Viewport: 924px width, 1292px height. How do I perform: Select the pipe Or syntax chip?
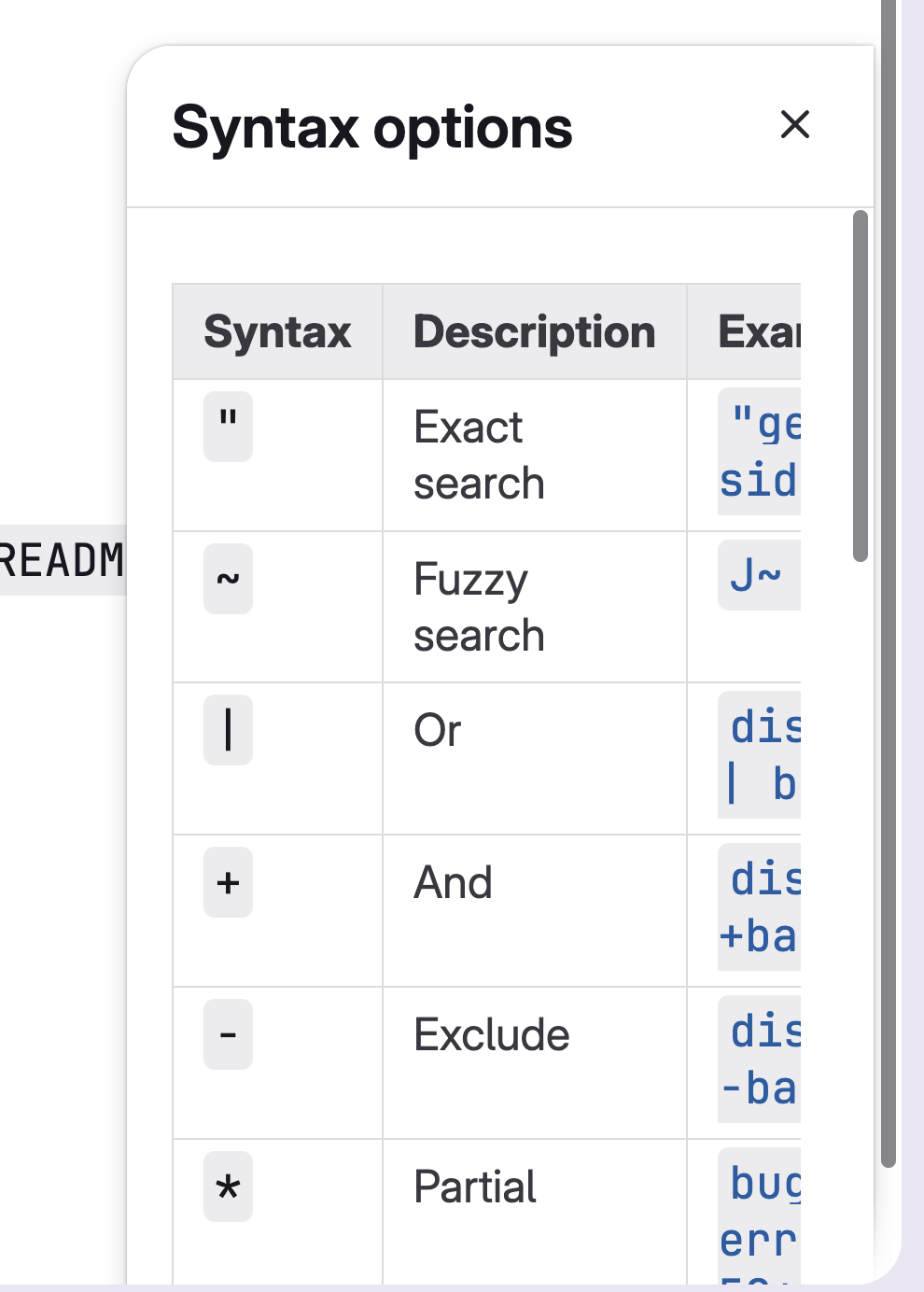(228, 730)
